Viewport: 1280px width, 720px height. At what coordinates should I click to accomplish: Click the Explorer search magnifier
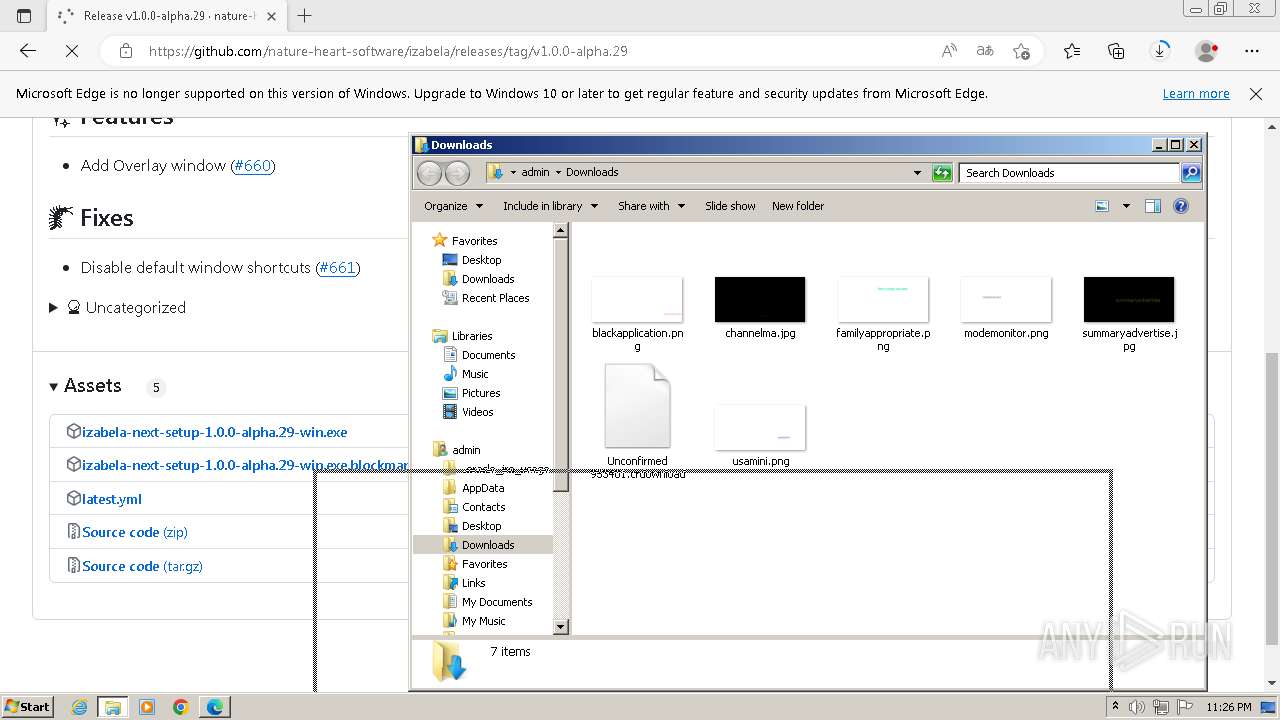coord(1190,173)
